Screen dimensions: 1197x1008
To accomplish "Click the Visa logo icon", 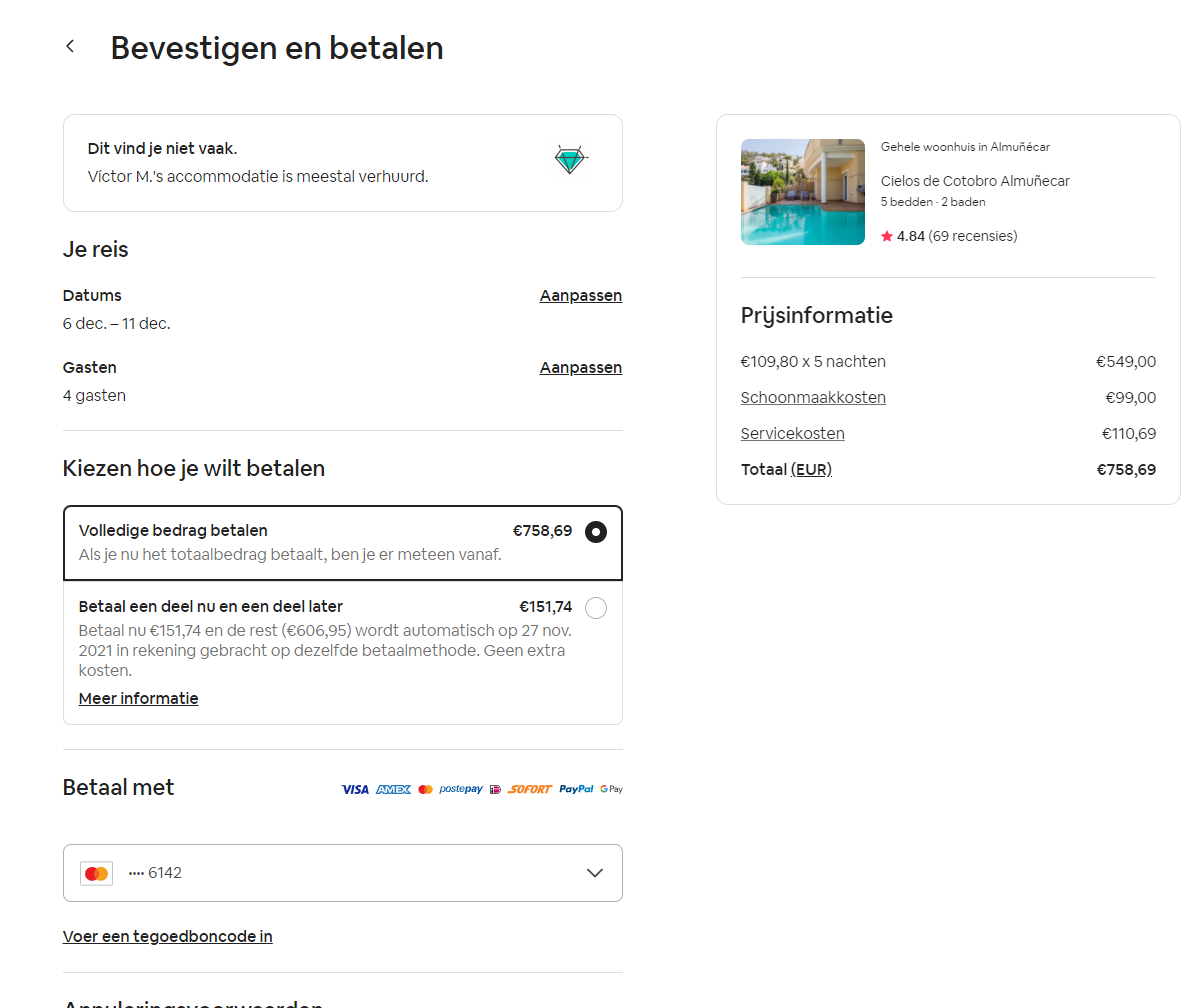I will 355,789.
